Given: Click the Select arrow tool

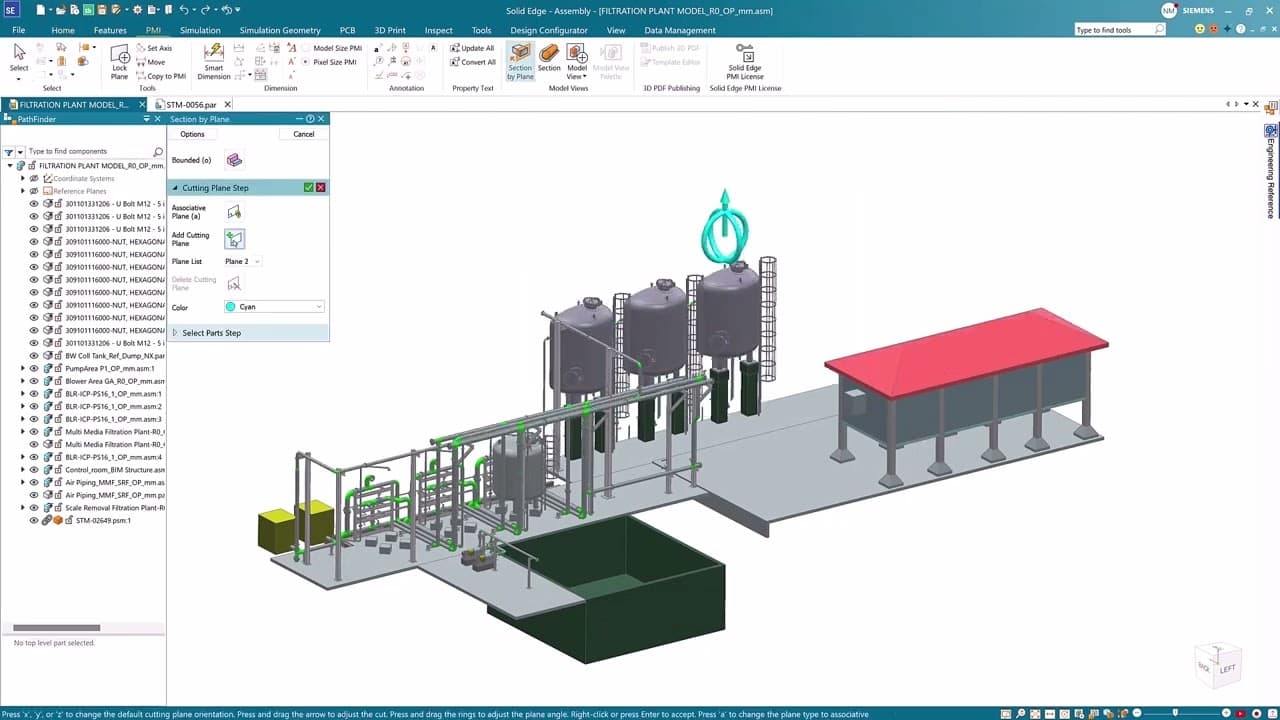Looking at the screenshot, I should tap(19, 57).
